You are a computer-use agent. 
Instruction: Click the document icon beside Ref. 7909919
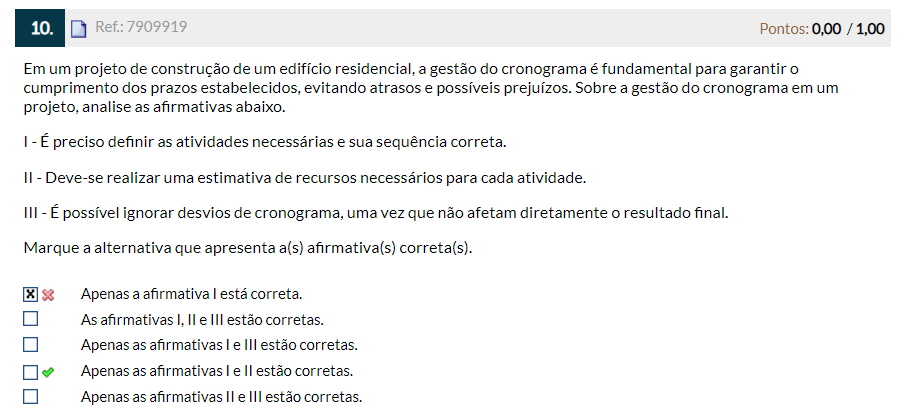[78, 29]
